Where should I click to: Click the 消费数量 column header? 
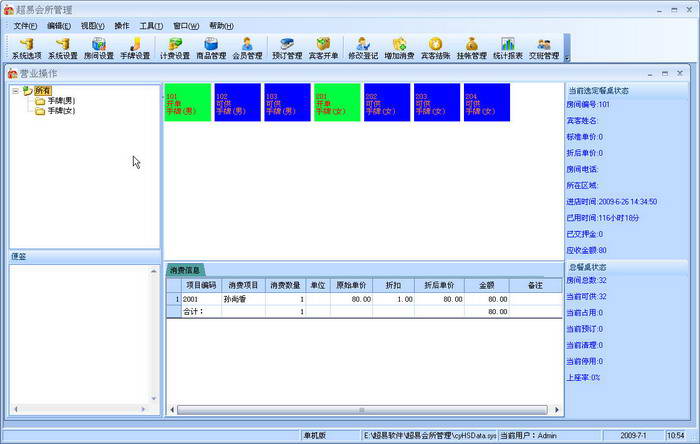[x=286, y=285]
